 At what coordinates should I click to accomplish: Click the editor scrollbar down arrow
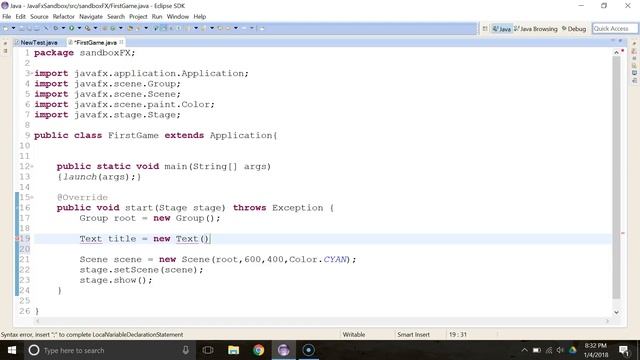[616, 312]
